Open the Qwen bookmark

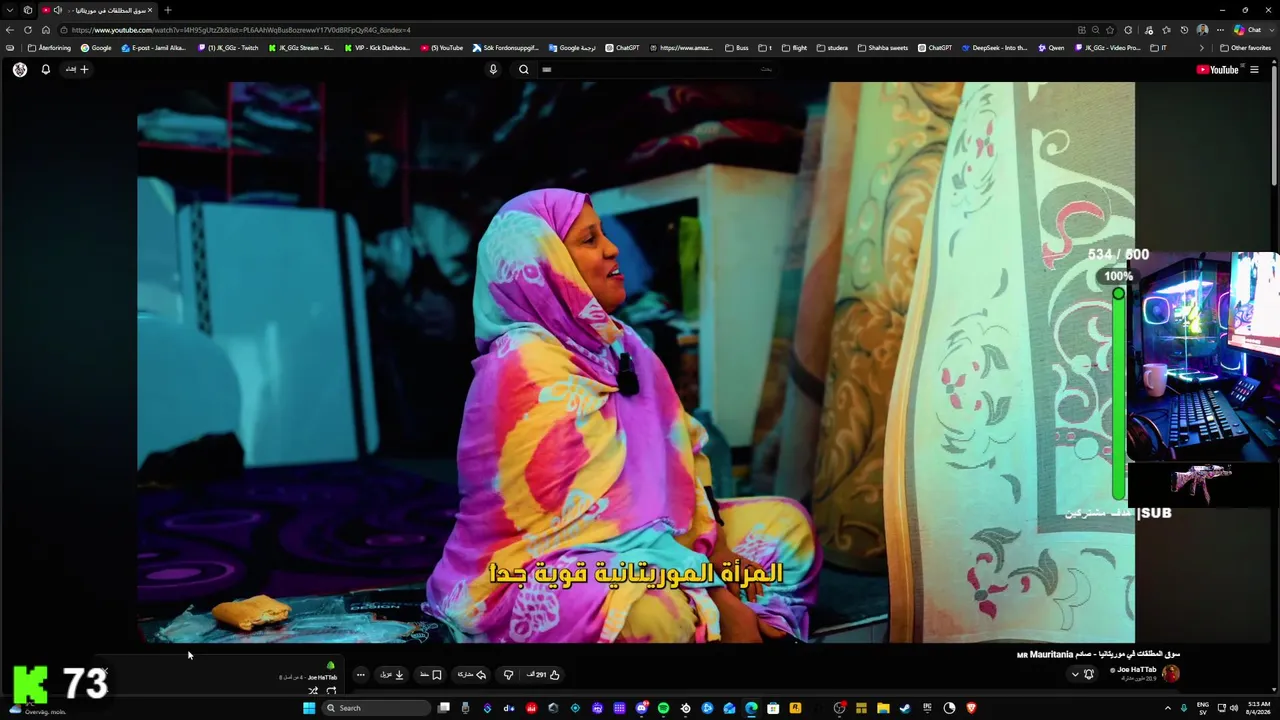1050,48
